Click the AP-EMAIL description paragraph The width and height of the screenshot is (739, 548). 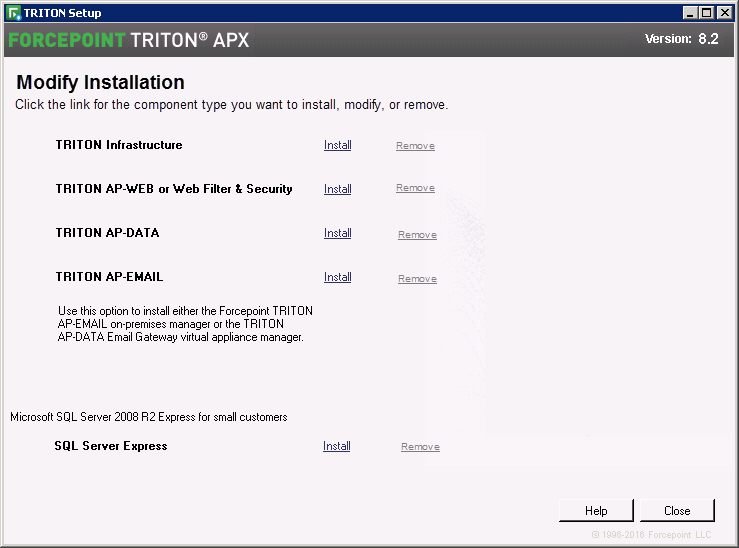coord(185,324)
